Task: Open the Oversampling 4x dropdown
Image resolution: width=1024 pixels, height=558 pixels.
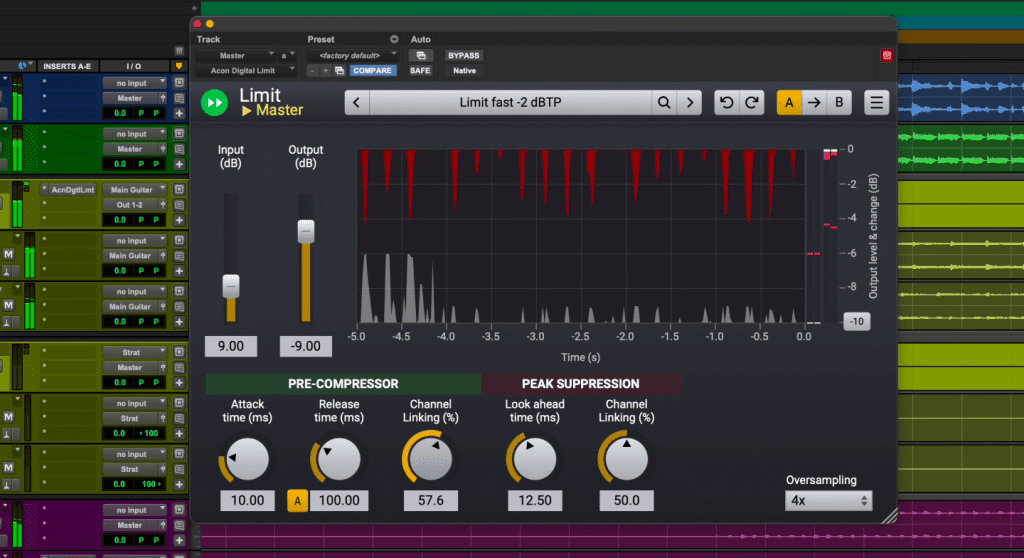Action: [x=828, y=501]
